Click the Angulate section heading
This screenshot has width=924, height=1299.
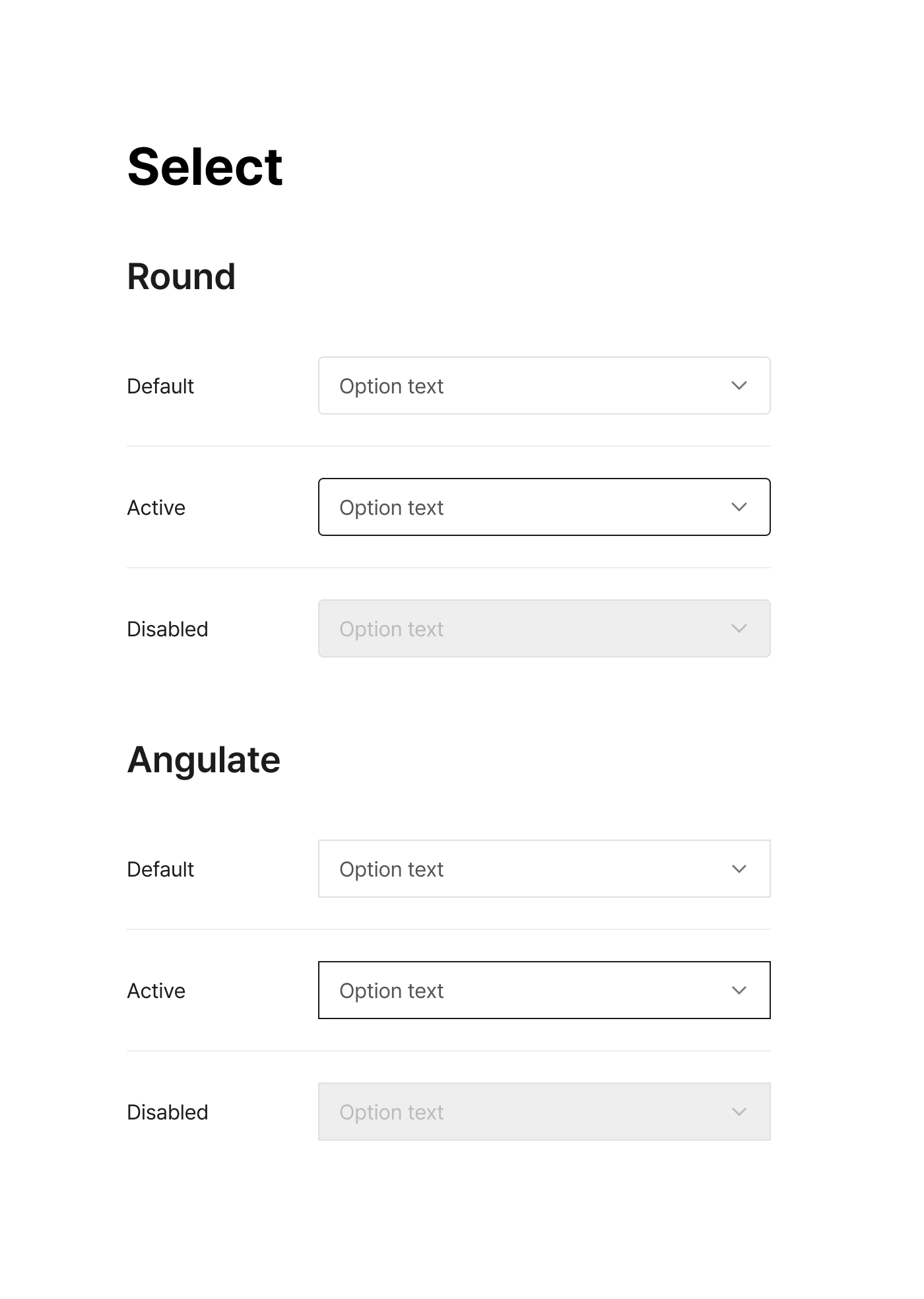pyautogui.click(x=203, y=760)
